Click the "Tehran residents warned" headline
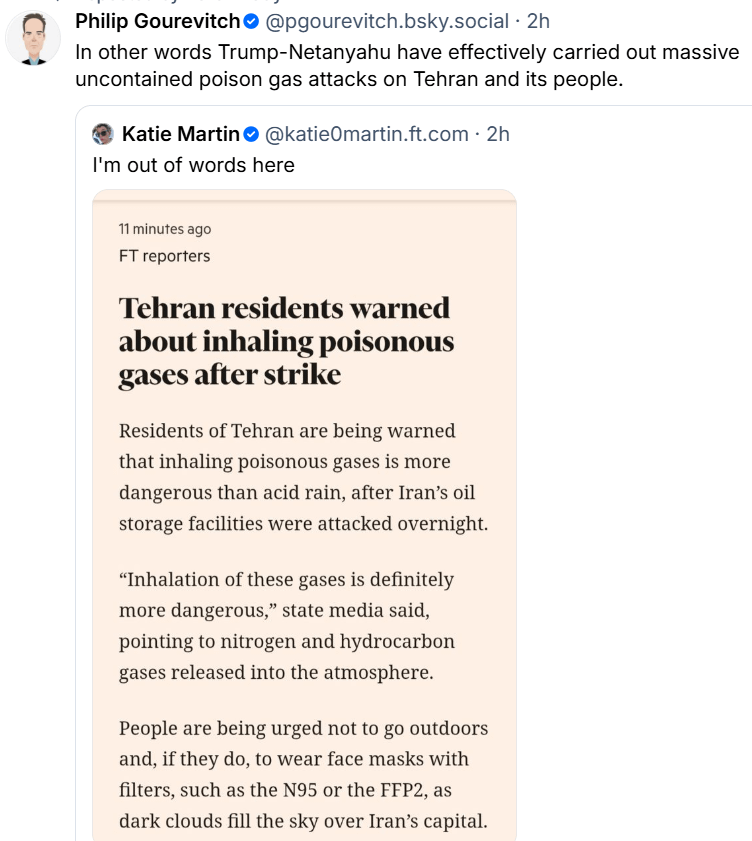 tap(286, 340)
